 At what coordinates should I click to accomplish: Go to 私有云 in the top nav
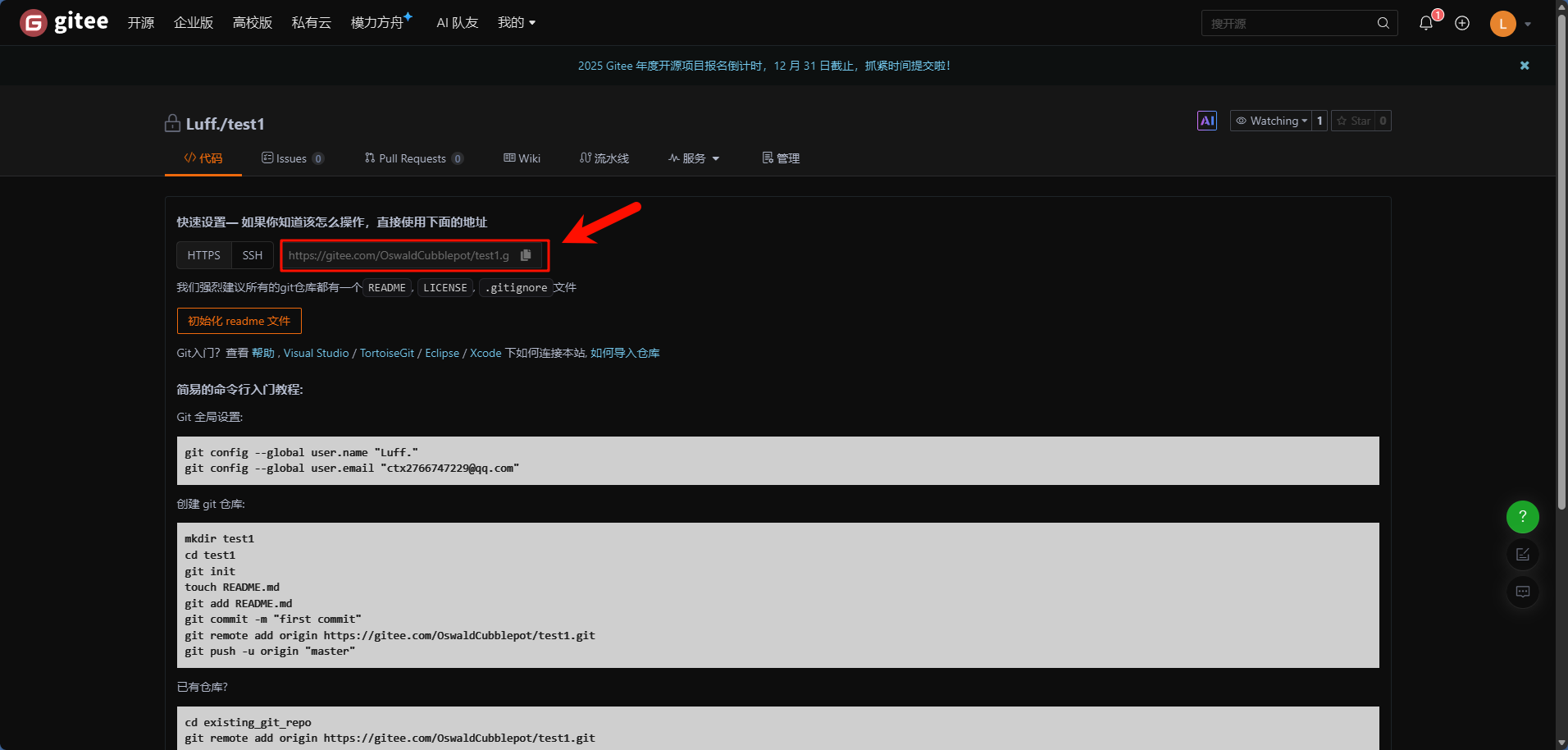312,23
